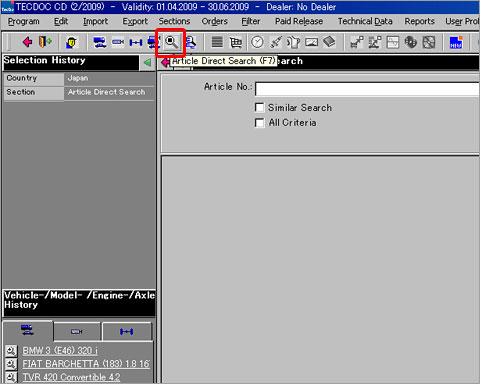This screenshot has height=384, width=480.
Task: Tick the All Criteria checkbox
Action: [x=259, y=122]
